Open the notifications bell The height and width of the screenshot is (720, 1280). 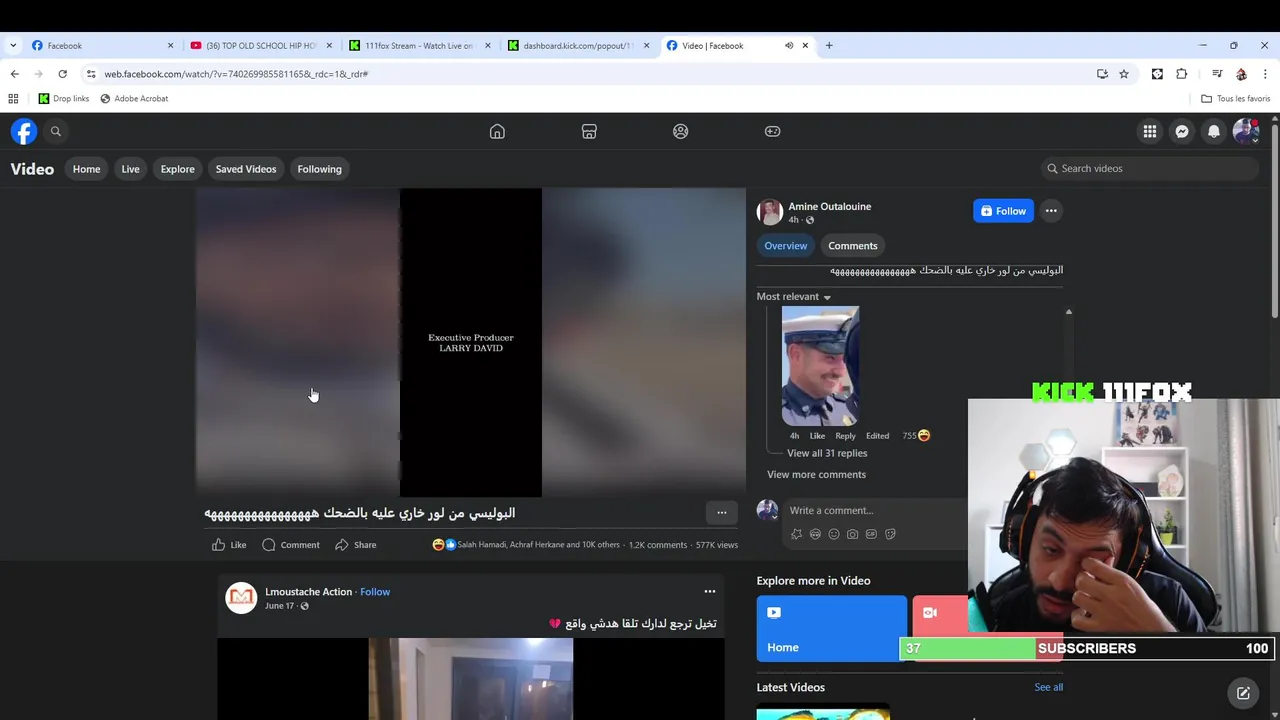[x=1214, y=131]
